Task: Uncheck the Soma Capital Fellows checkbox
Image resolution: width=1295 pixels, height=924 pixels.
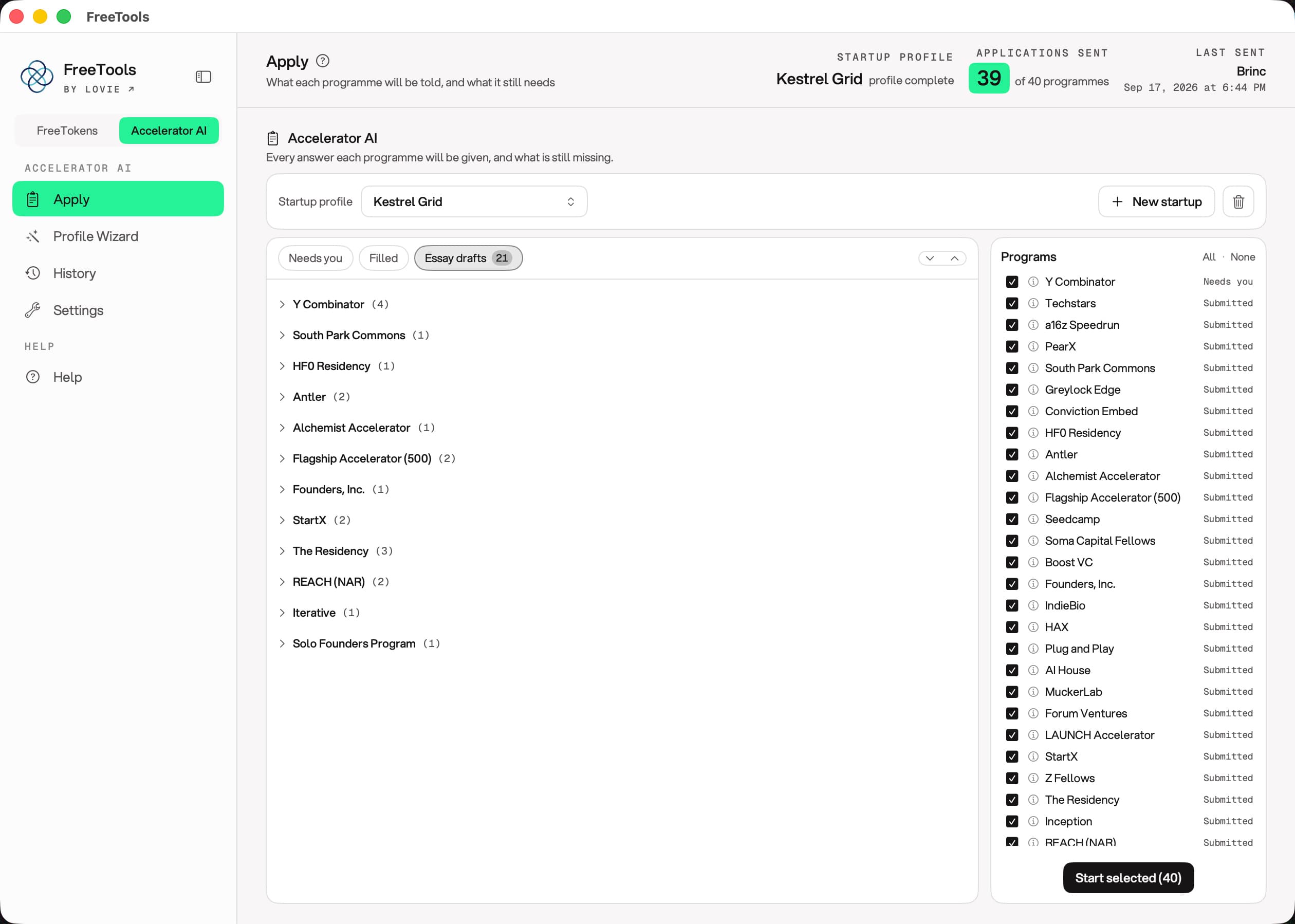Action: point(1012,541)
